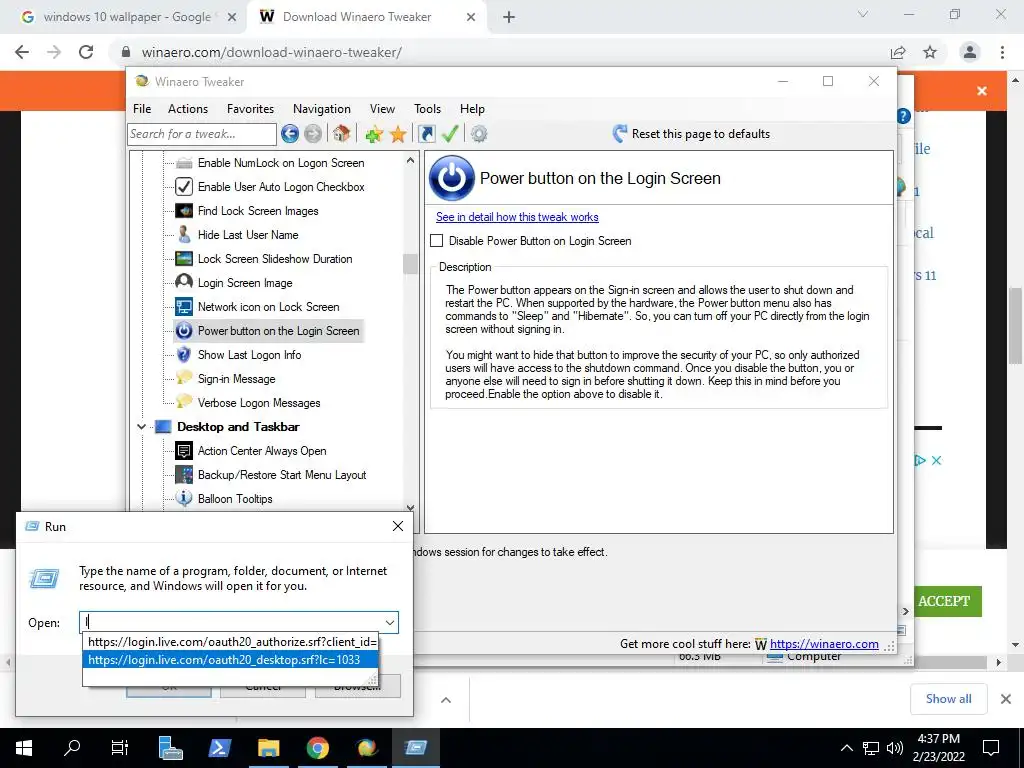Click the volume icon in the system tray
The height and width of the screenshot is (768, 1024).
pos(895,748)
